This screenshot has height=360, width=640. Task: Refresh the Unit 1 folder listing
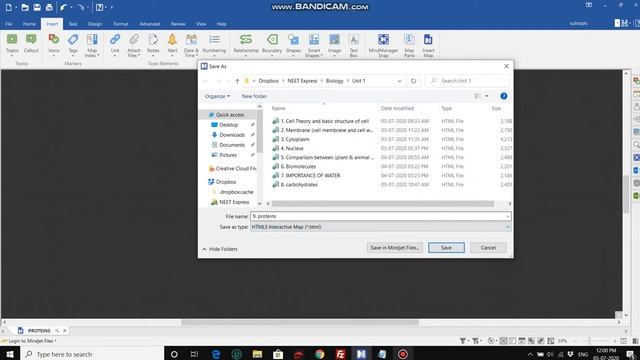click(x=413, y=81)
